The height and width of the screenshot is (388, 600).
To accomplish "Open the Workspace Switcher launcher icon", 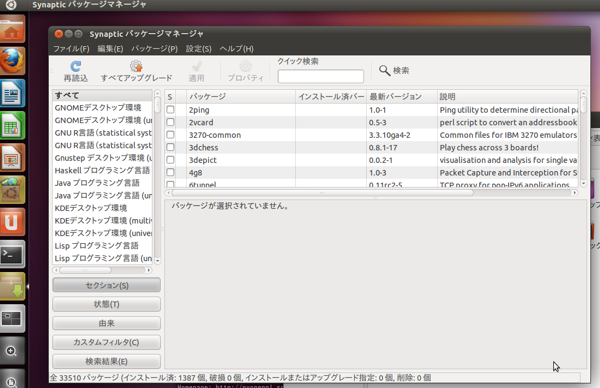I will [x=12, y=318].
